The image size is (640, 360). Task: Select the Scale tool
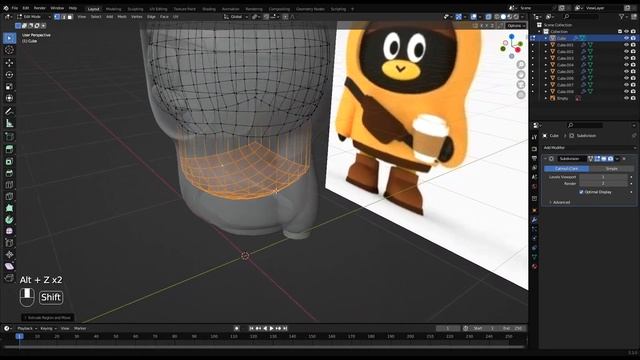9,87
